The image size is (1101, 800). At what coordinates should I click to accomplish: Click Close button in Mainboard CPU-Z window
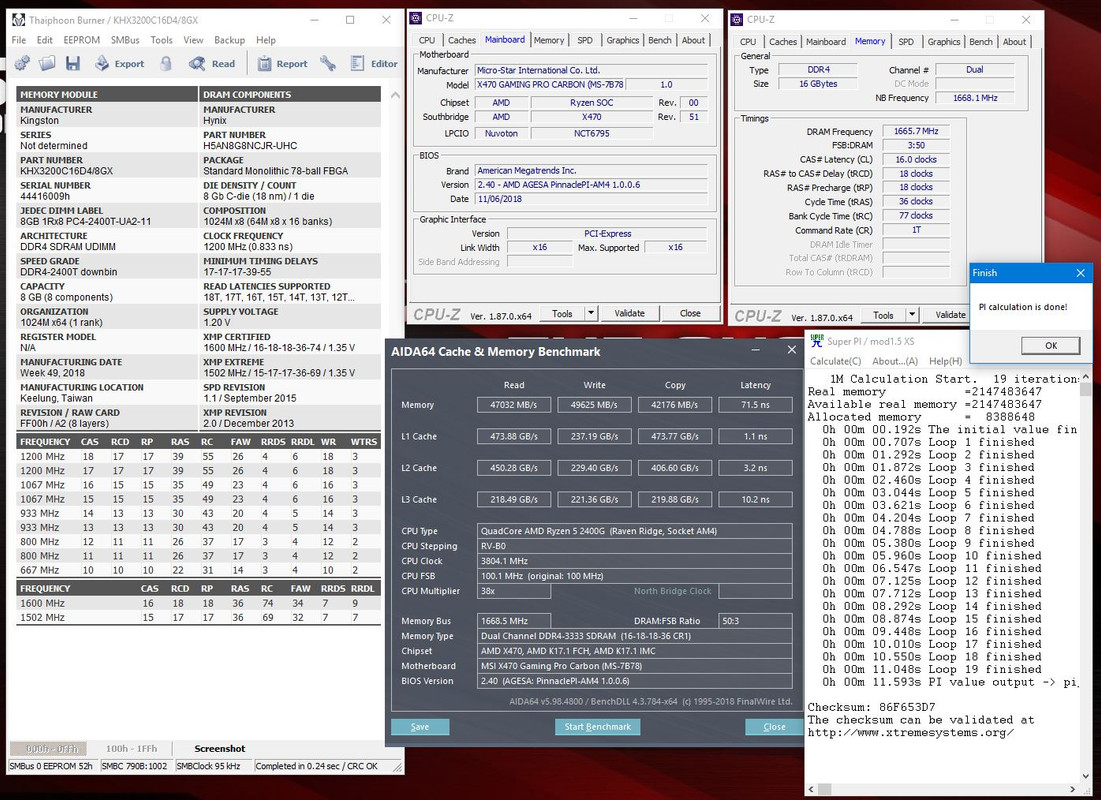click(x=690, y=313)
